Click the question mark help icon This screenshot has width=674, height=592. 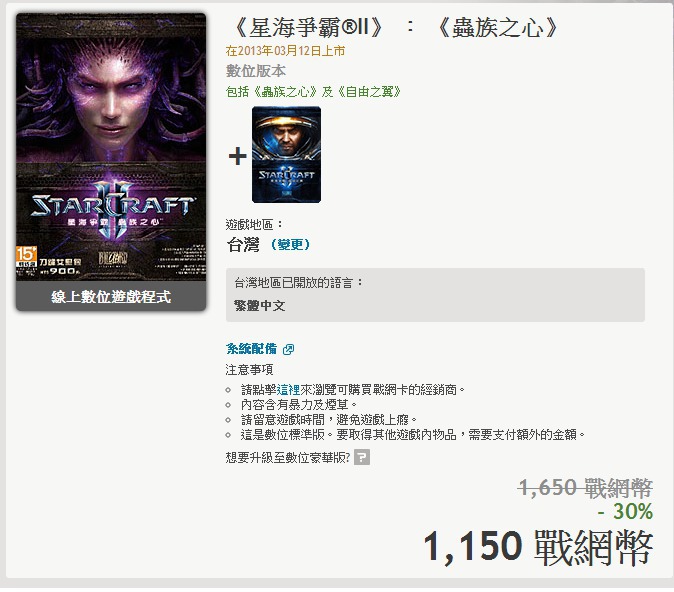tap(362, 457)
